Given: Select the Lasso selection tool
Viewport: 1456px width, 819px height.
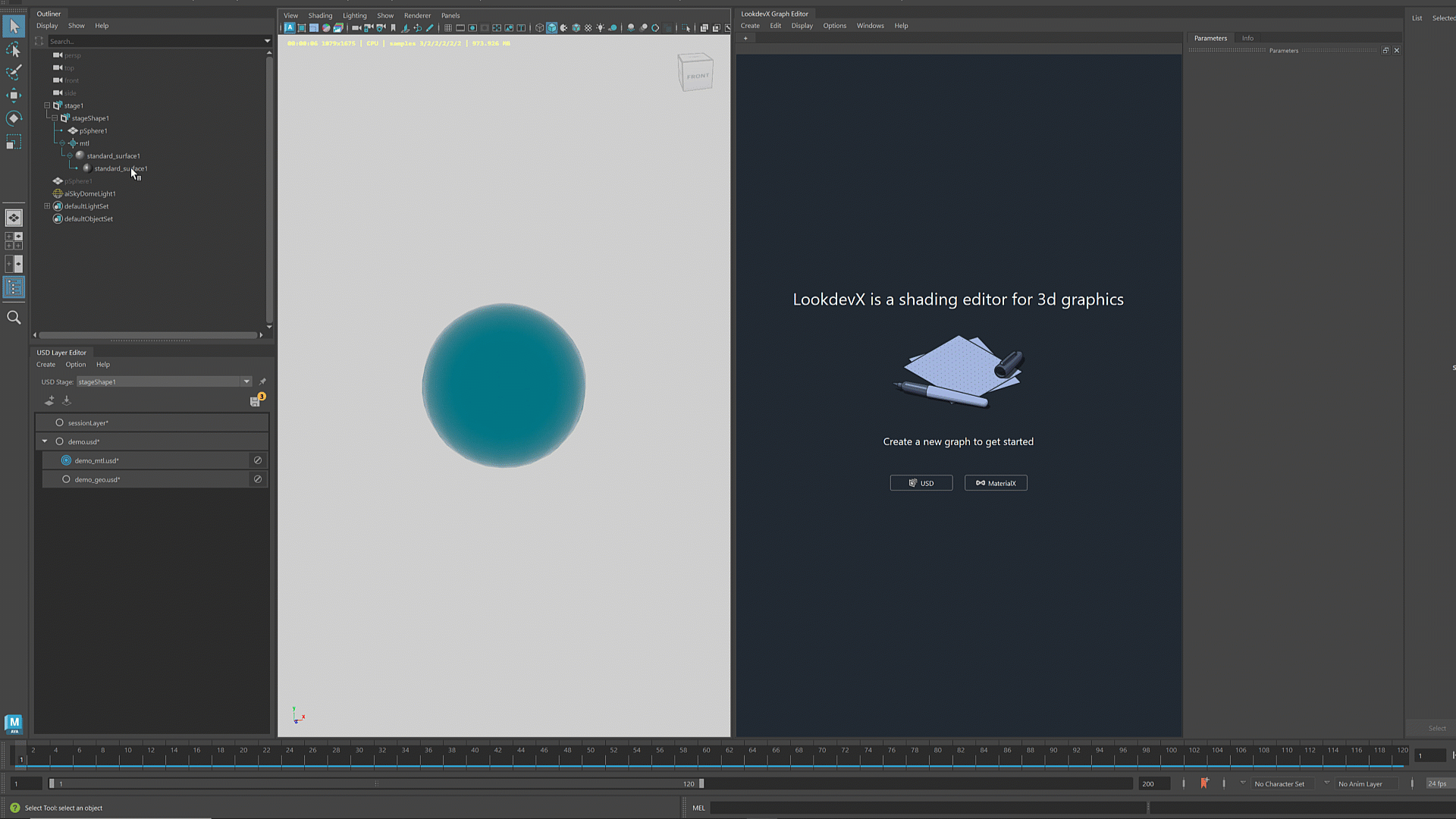Looking at the screenshot, I should [x=14, y=49].
